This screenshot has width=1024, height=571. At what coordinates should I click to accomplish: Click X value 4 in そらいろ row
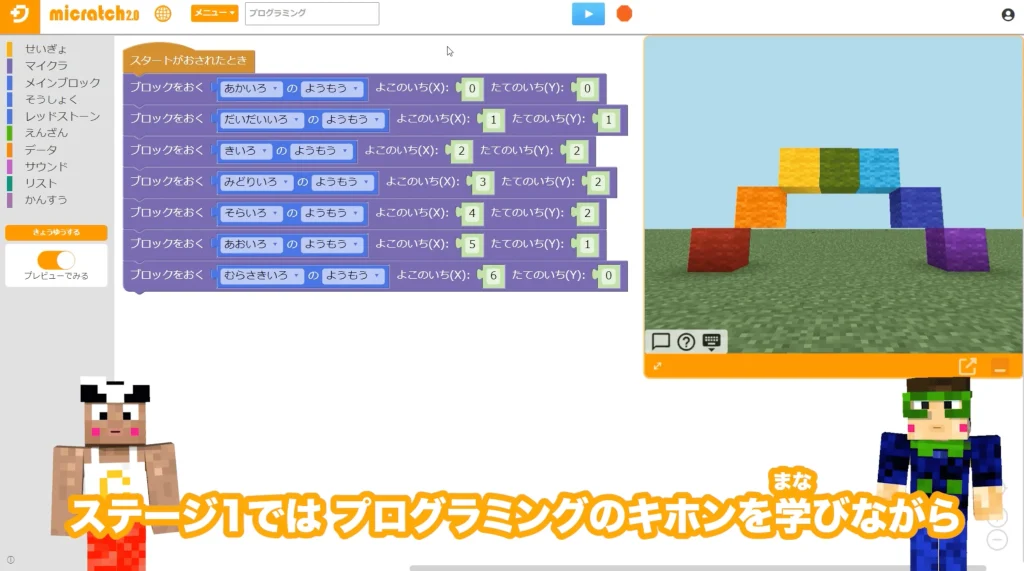pyautogui.click(x=472, y=214)
